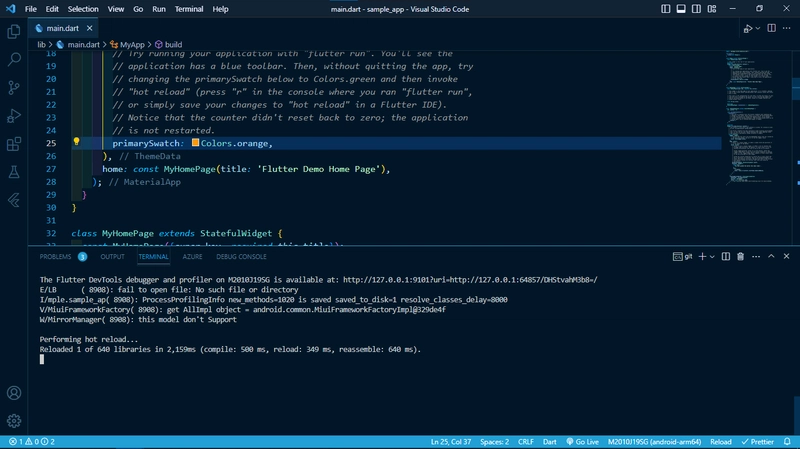Toggle Go Live server in status bar
Viewport: 800px width, 449px height.
[x=580, y=441]
